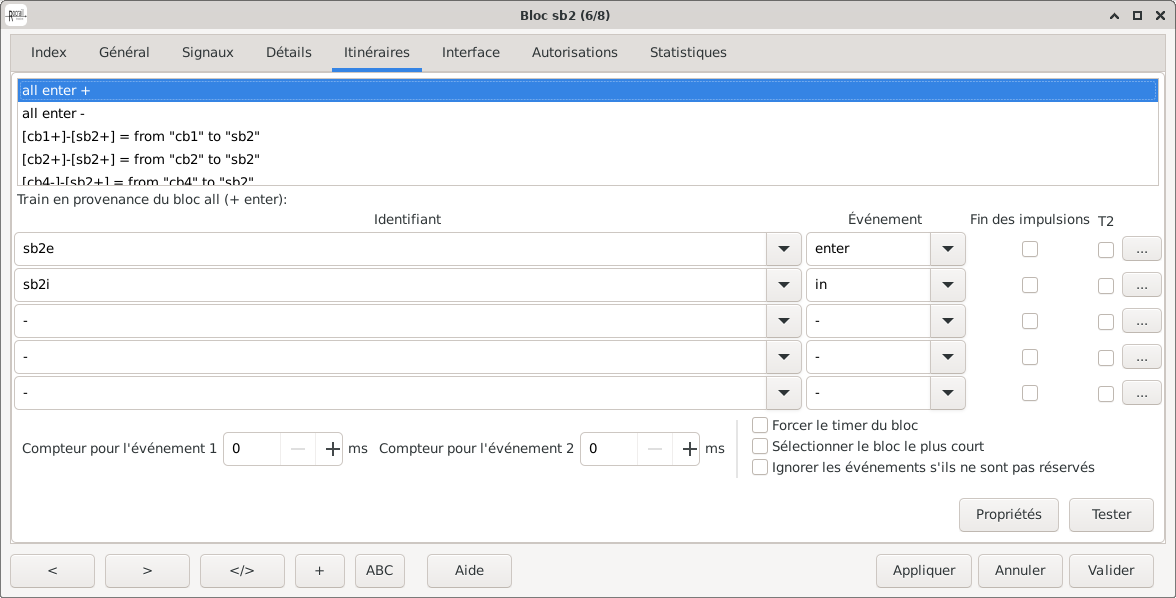Go to previous block with < button
Screen dimensions: 1176x598
(x=52, y=571)
